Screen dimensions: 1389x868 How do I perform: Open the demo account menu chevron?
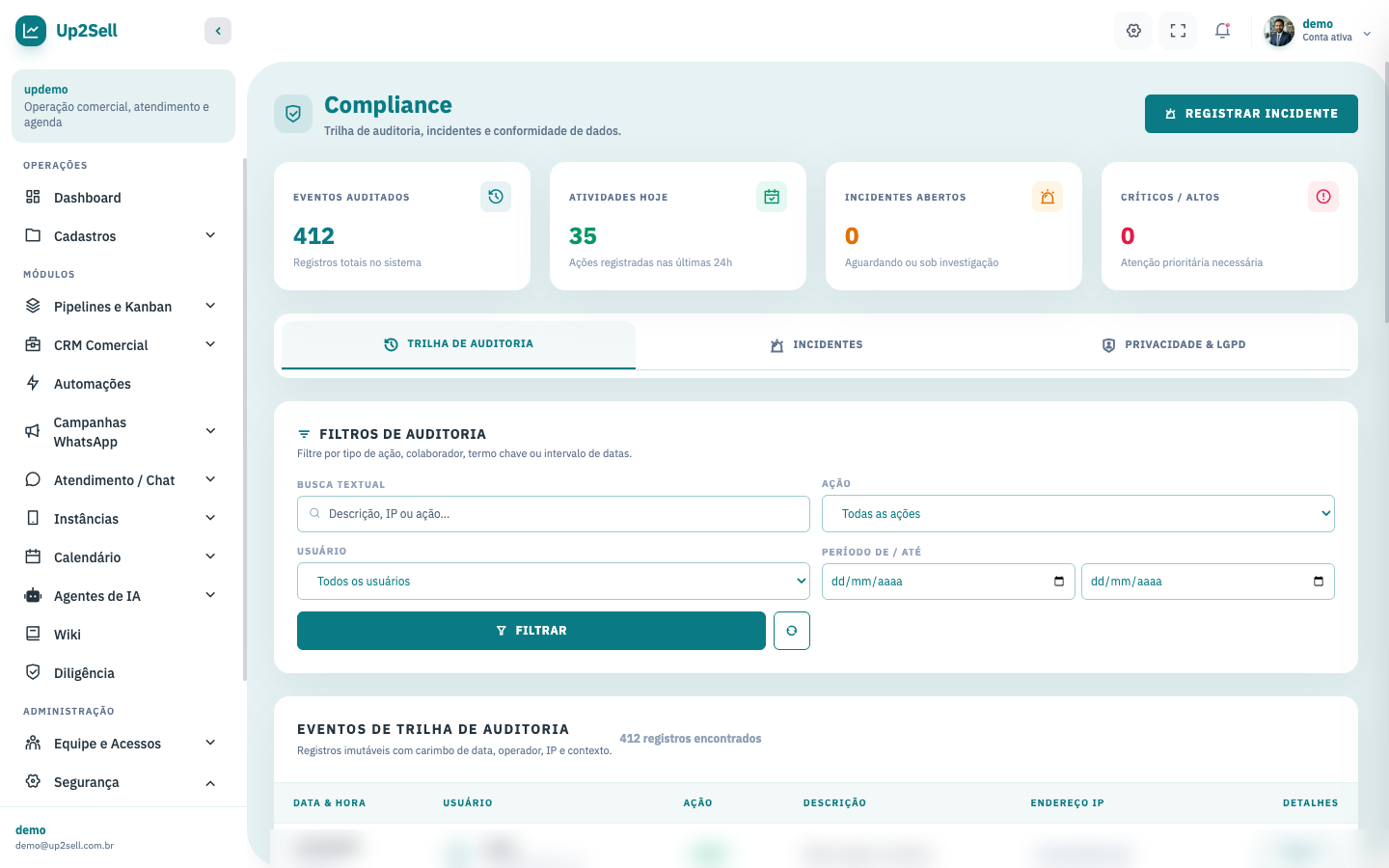point(1367,34)
